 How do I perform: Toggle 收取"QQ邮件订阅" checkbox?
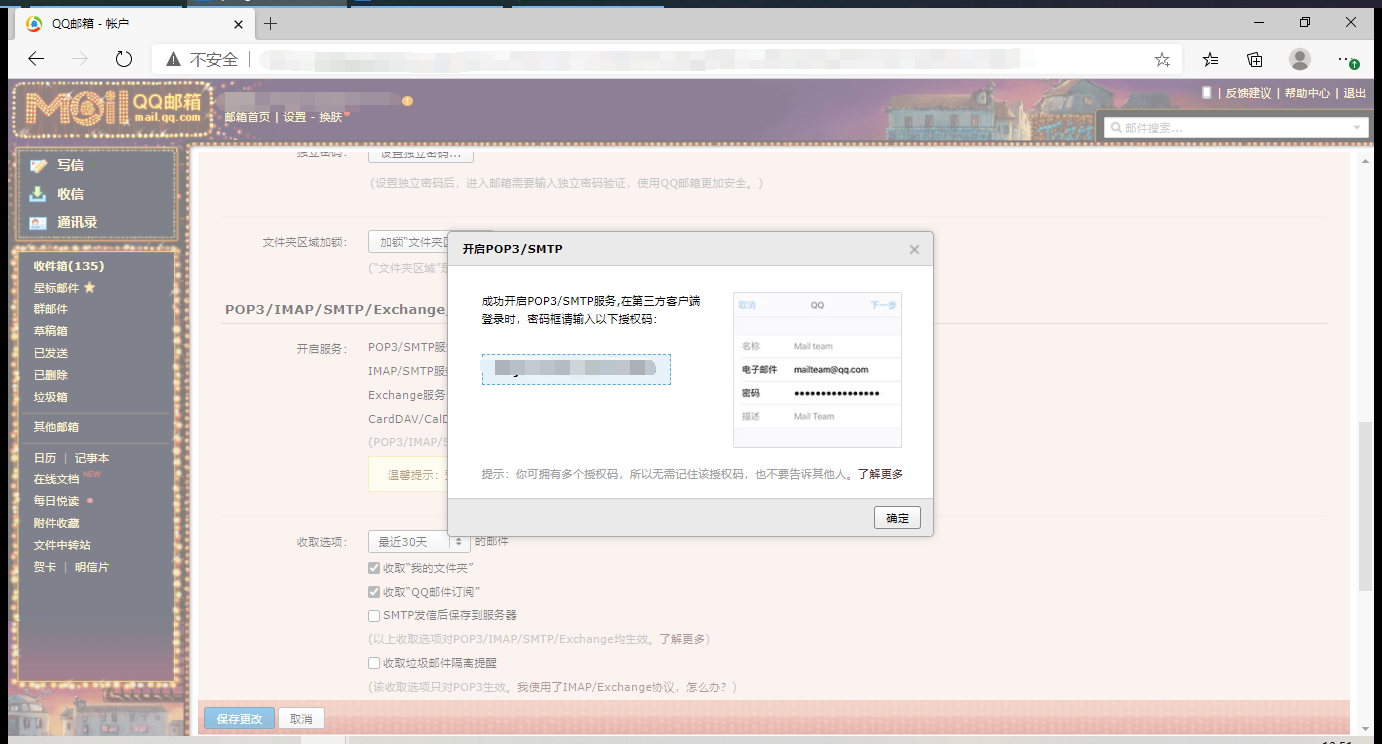click(x=374, y=592)
